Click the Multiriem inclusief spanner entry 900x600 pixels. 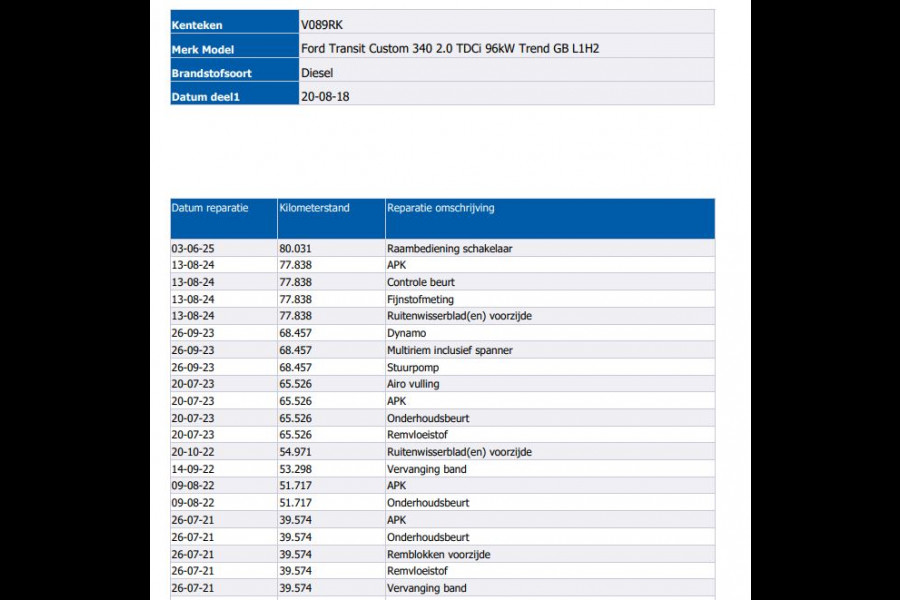point(449,350)
